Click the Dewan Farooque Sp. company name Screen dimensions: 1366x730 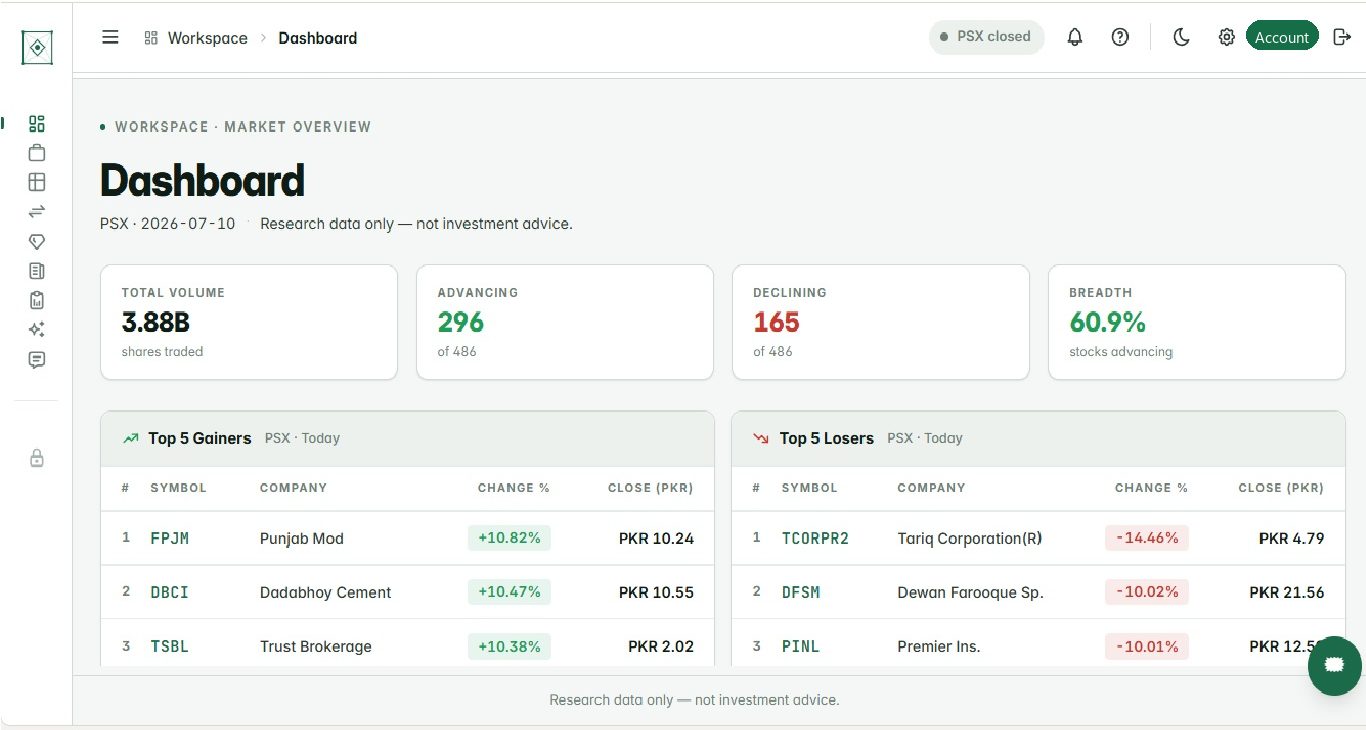click(971, 592)
